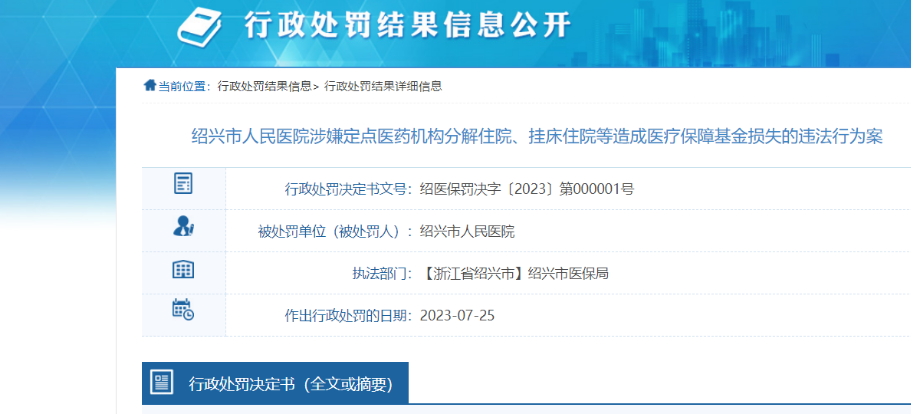Click the 当前位置 label text
Screen dimensions: 911x416
pyautogui.click(x=182, y=86)
